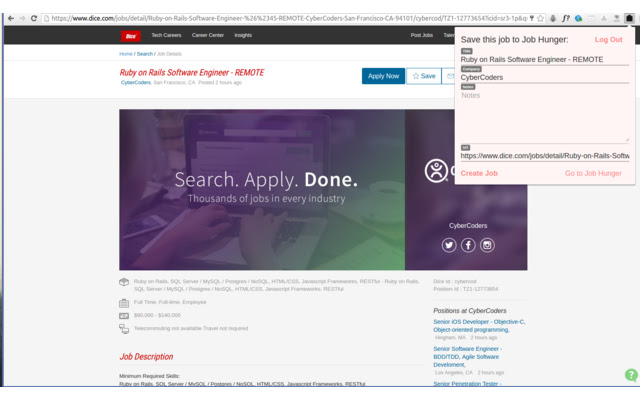The image size is (640, 400).
Task: Open CyberCoders Twitter icon
Action: point(449,245)
